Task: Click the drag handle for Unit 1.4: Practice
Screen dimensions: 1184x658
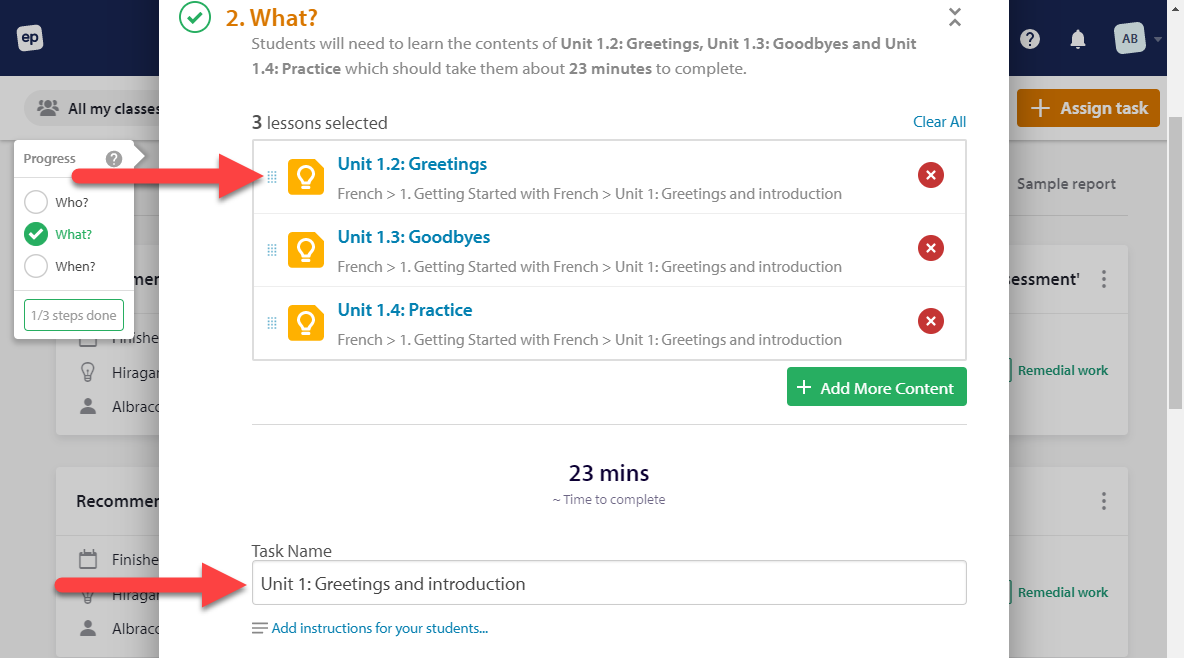Action: (272, 323)
